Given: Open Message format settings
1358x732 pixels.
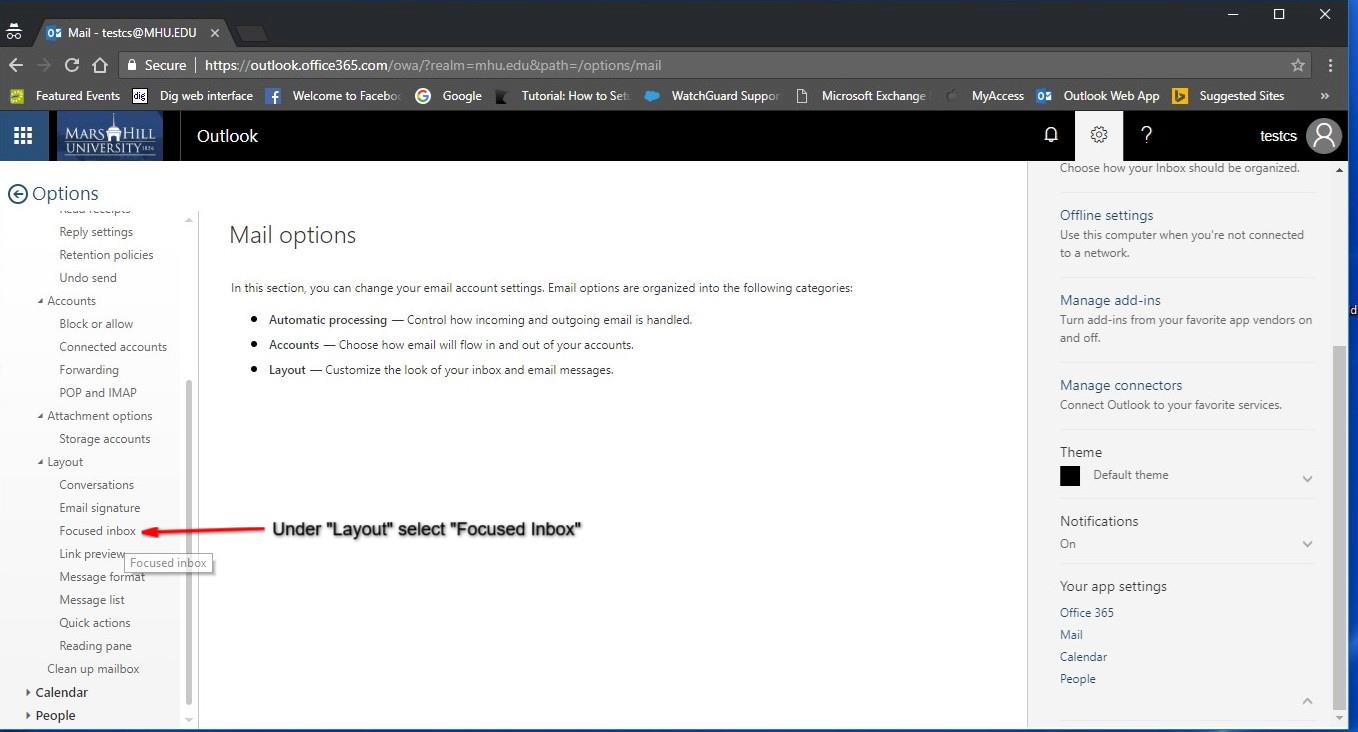Looking at the screenshot, I should (102, 577).
